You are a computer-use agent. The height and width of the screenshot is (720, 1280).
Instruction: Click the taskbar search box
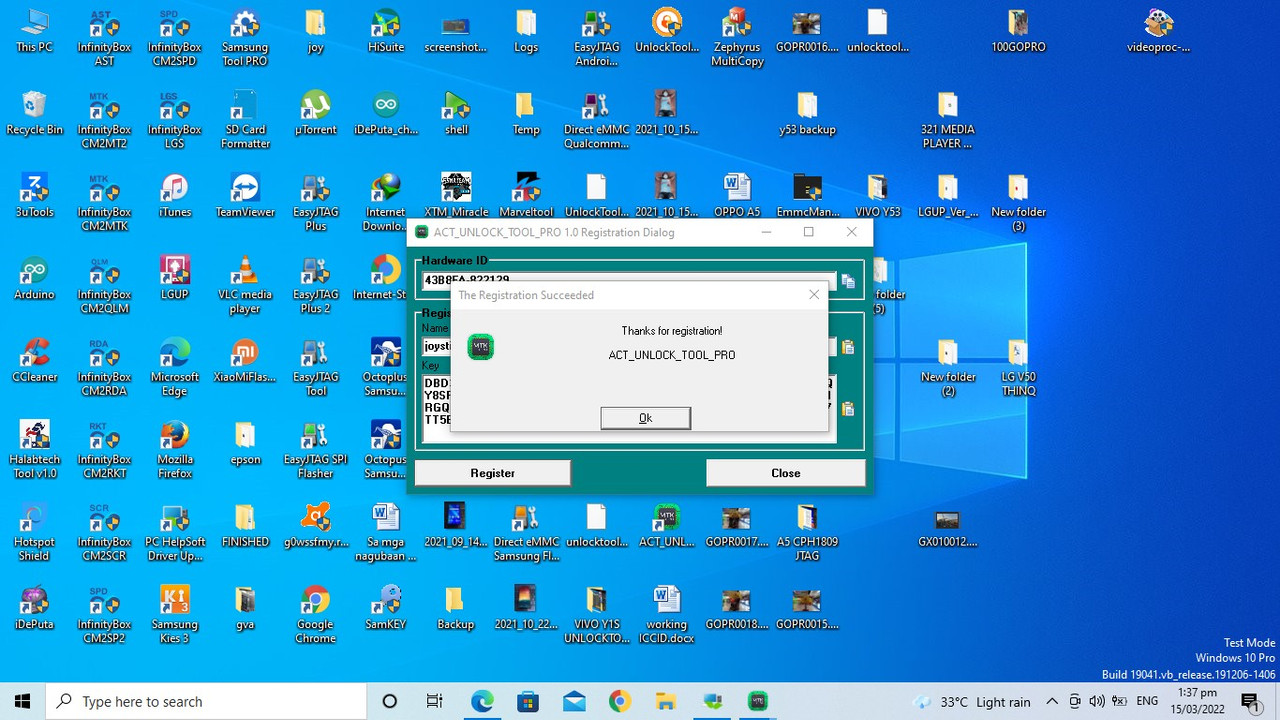click(x=207, y=701)
